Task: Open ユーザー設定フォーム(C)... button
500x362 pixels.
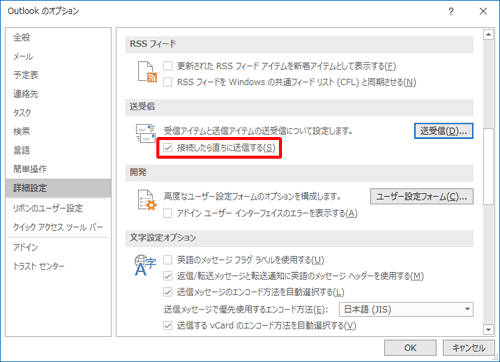Action: point(422,197)
